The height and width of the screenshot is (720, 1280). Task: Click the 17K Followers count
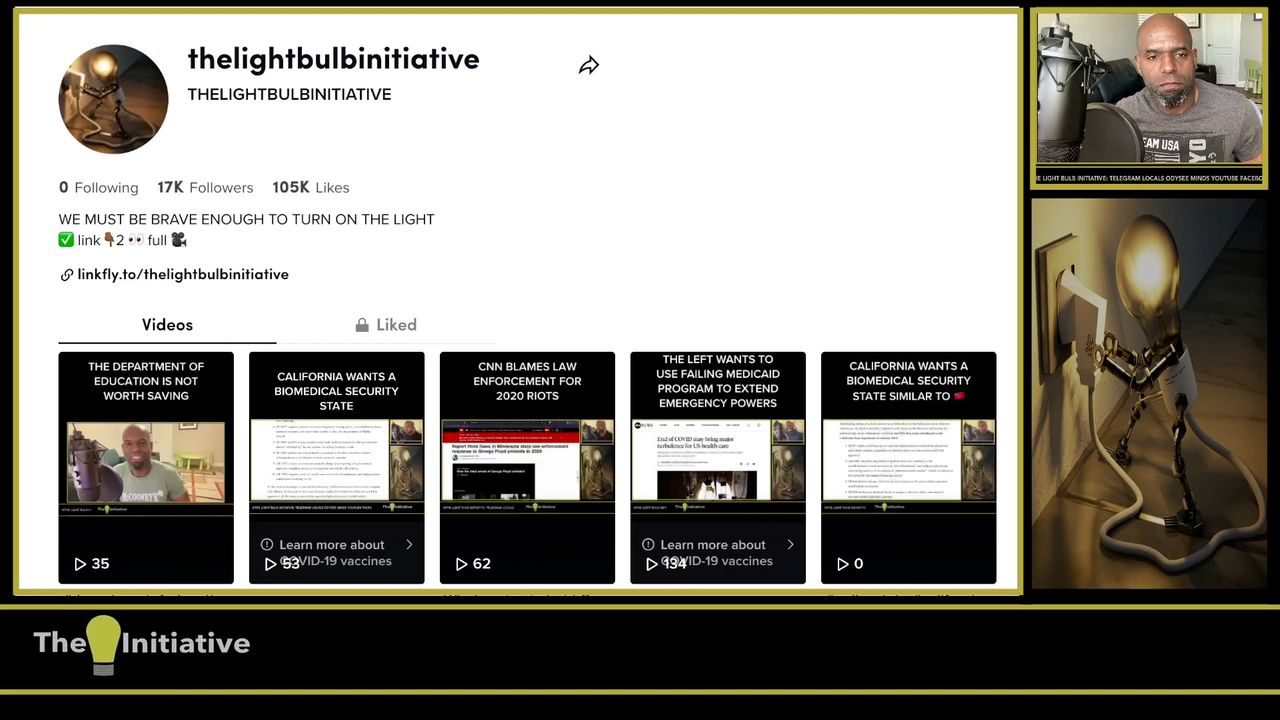click(x=204, y=188)
